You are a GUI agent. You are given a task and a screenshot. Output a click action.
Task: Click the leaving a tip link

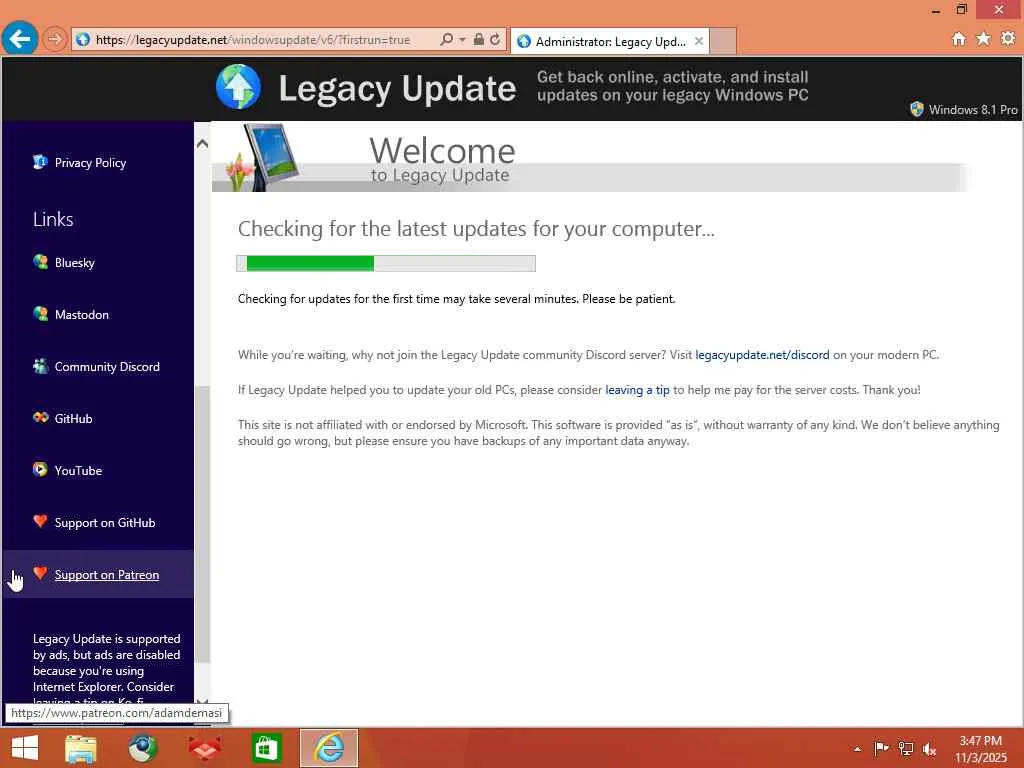point(637,390)
